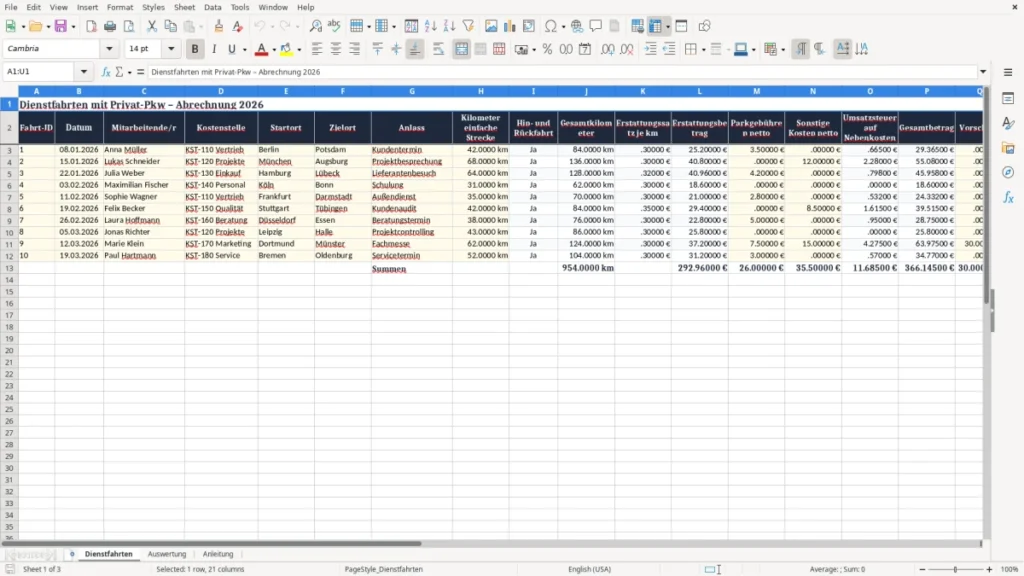Open the sidebar Gallery panel icon
The height and width of the screenshot is (576, 1024).
click(1008, 148)
